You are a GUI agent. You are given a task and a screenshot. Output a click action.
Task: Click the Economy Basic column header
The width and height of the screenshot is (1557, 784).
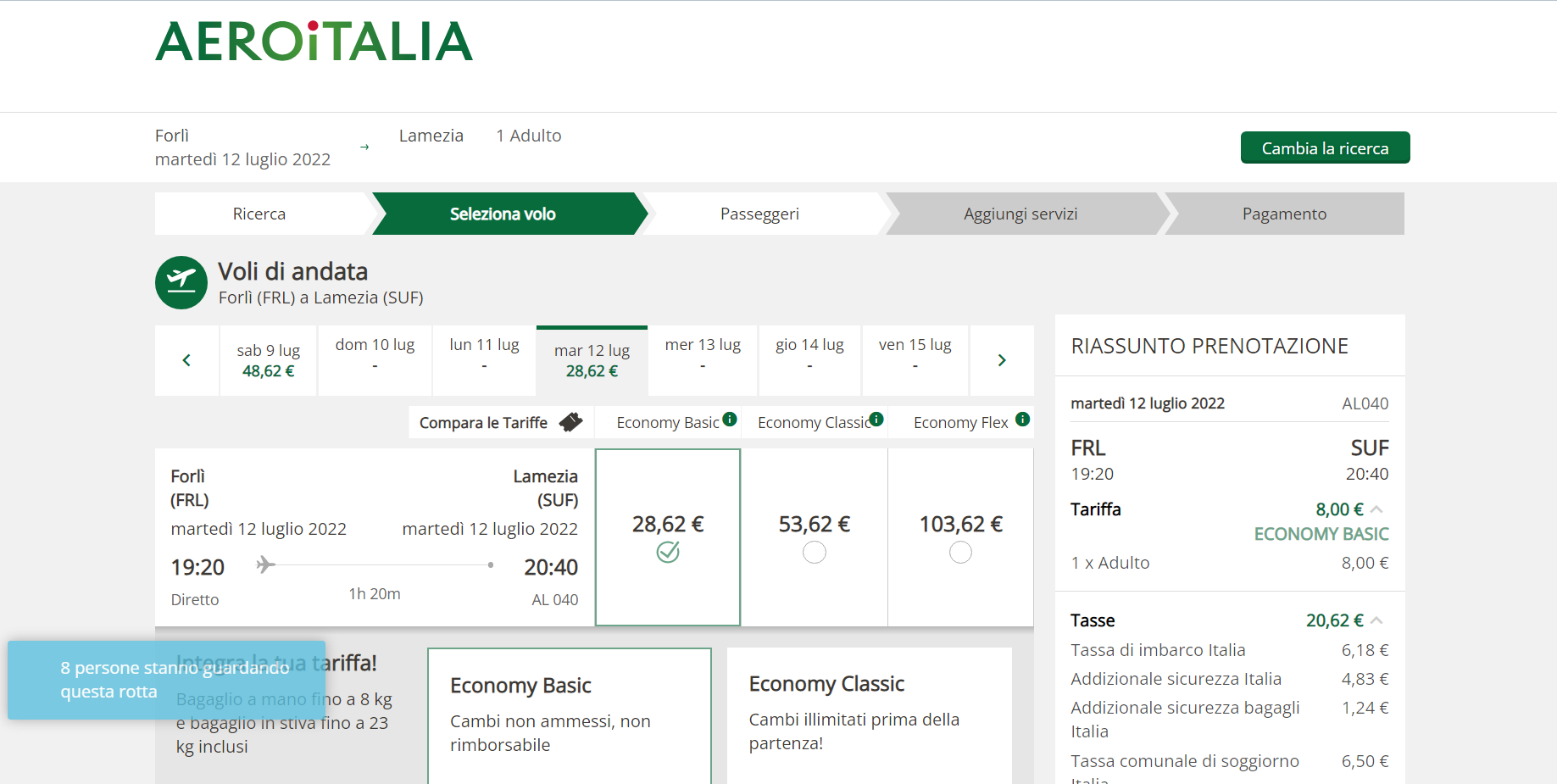(x=668, y=422)
